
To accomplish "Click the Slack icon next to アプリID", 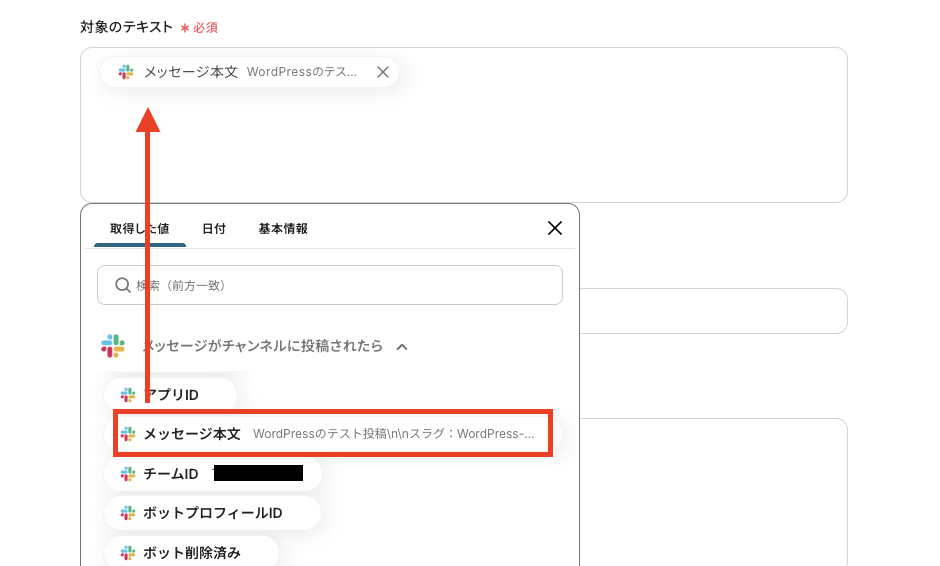I will click(x=128, y=395).
